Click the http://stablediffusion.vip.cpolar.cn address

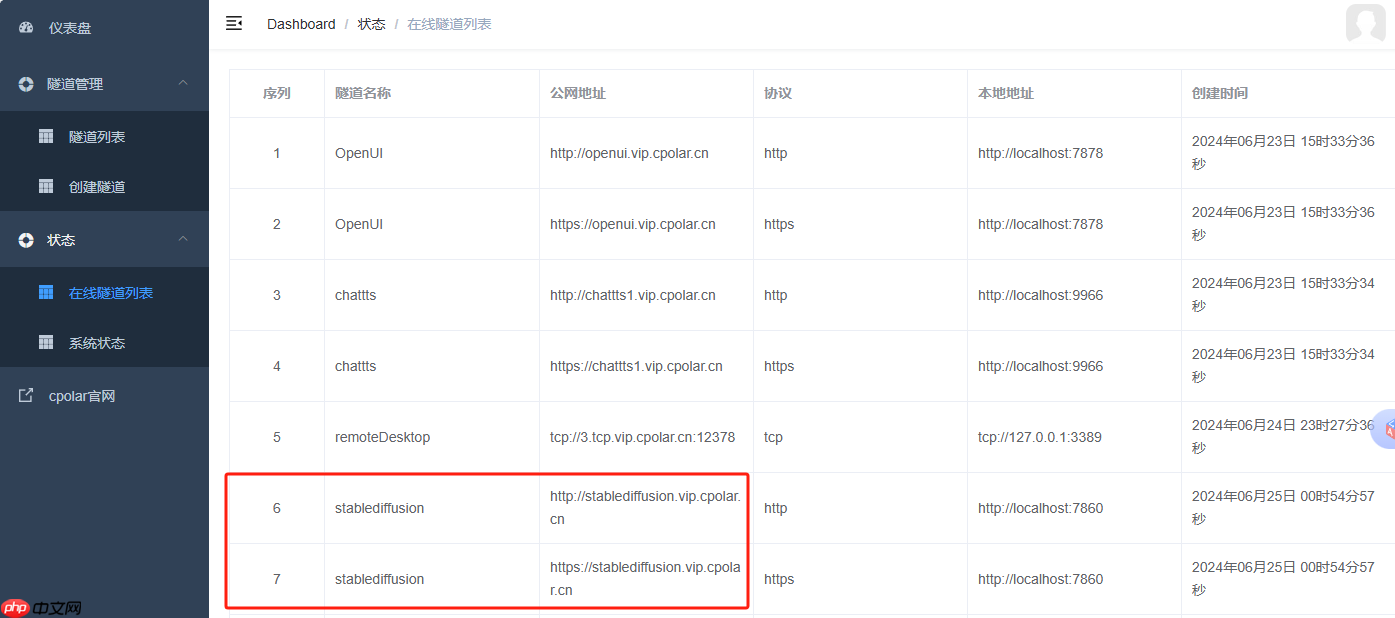point(645,508)
